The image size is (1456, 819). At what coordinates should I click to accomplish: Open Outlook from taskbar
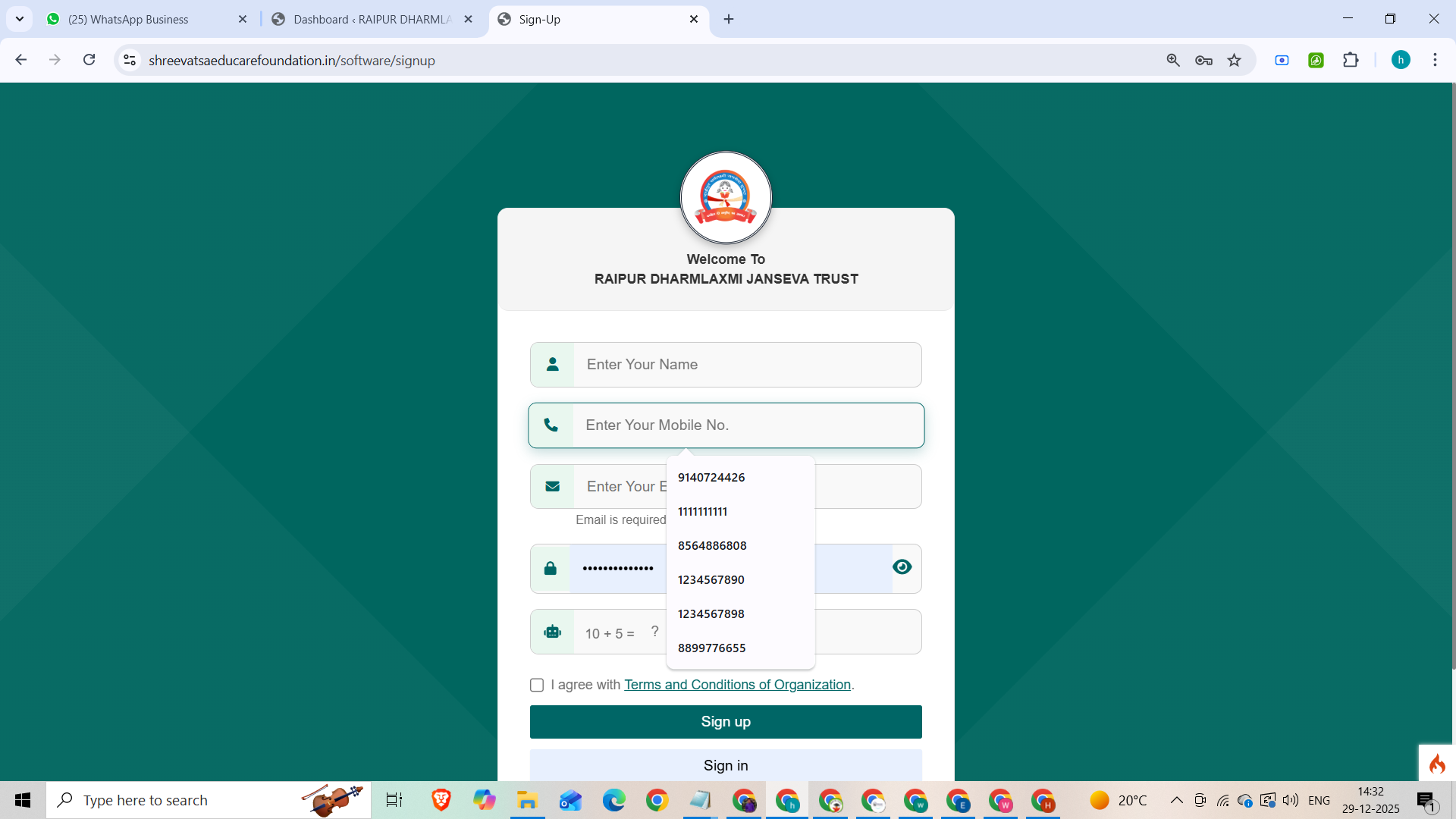[570, 800]
